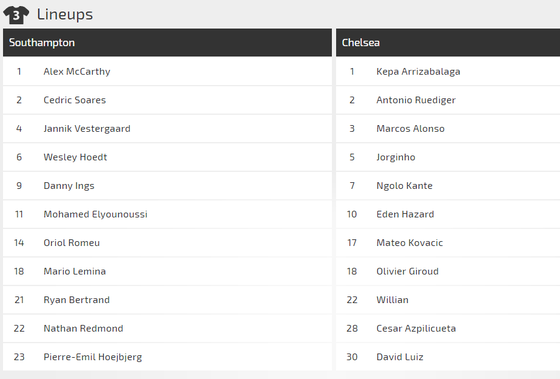
Task: Click Eden Hazard's name
Action: click(x=405, y=214)
